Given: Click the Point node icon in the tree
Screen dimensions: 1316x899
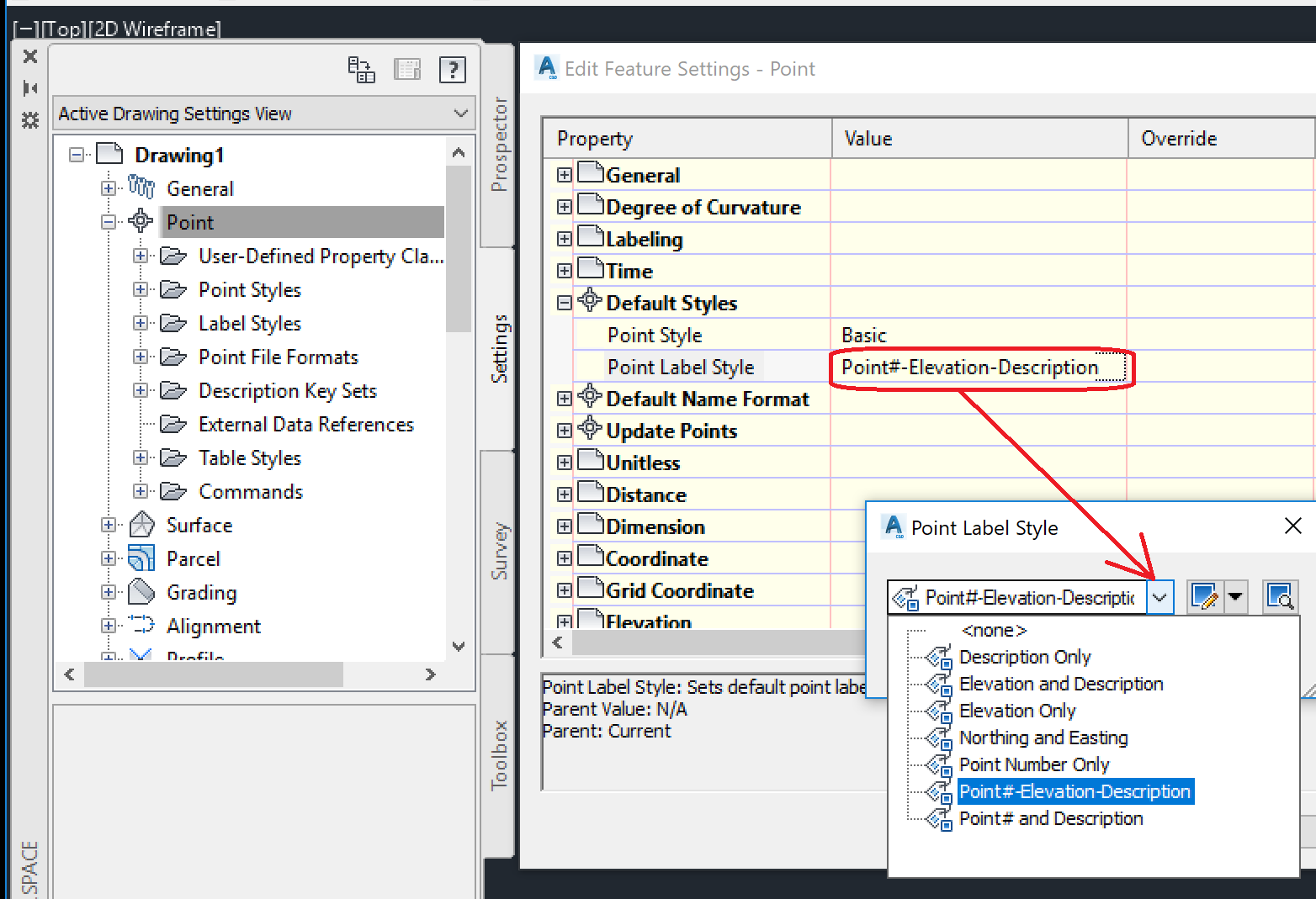Looking at the screenshot, I should (x=141, y=221).
